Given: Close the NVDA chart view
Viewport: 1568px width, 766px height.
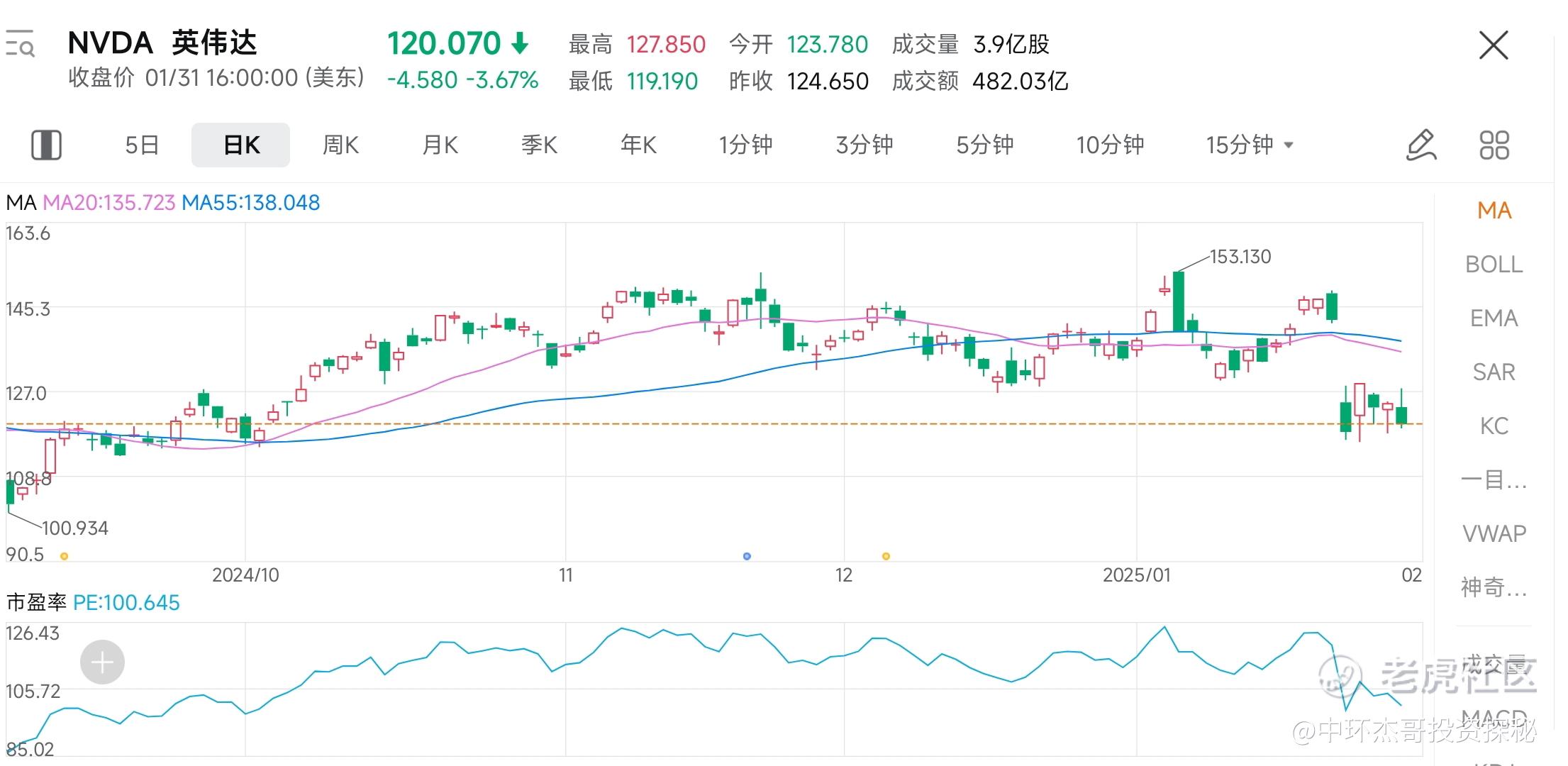Looking at the screenshot, I should (1493, 45).
